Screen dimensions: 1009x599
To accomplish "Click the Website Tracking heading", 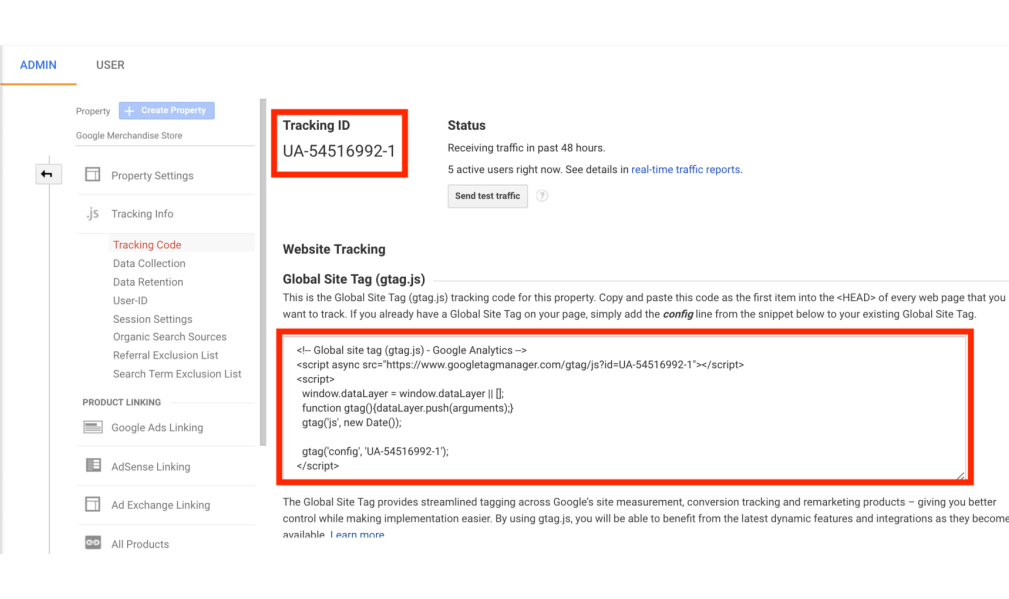I will (x=334, y=250).
